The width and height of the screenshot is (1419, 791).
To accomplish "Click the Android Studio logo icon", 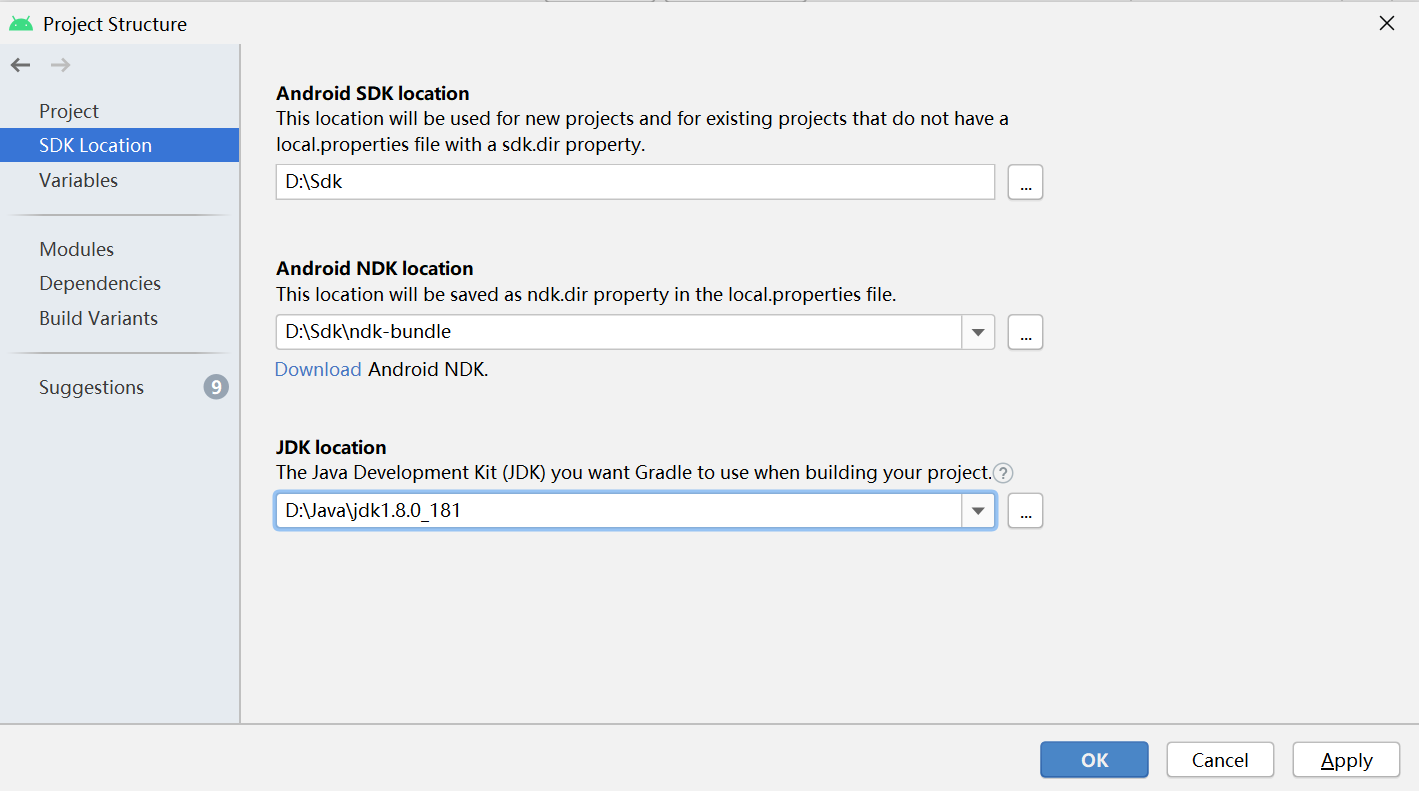I will tap(22, 22).
